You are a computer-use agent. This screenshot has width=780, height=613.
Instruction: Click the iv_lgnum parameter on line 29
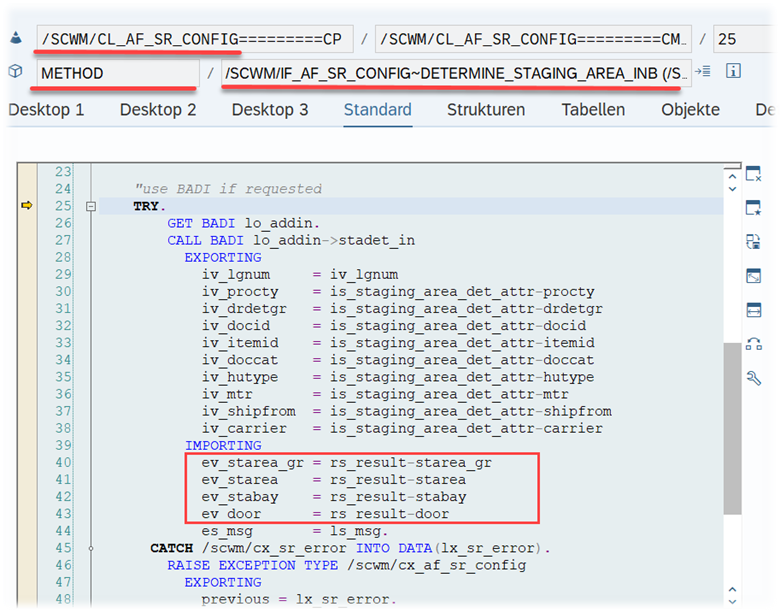[x=236, y=275]
